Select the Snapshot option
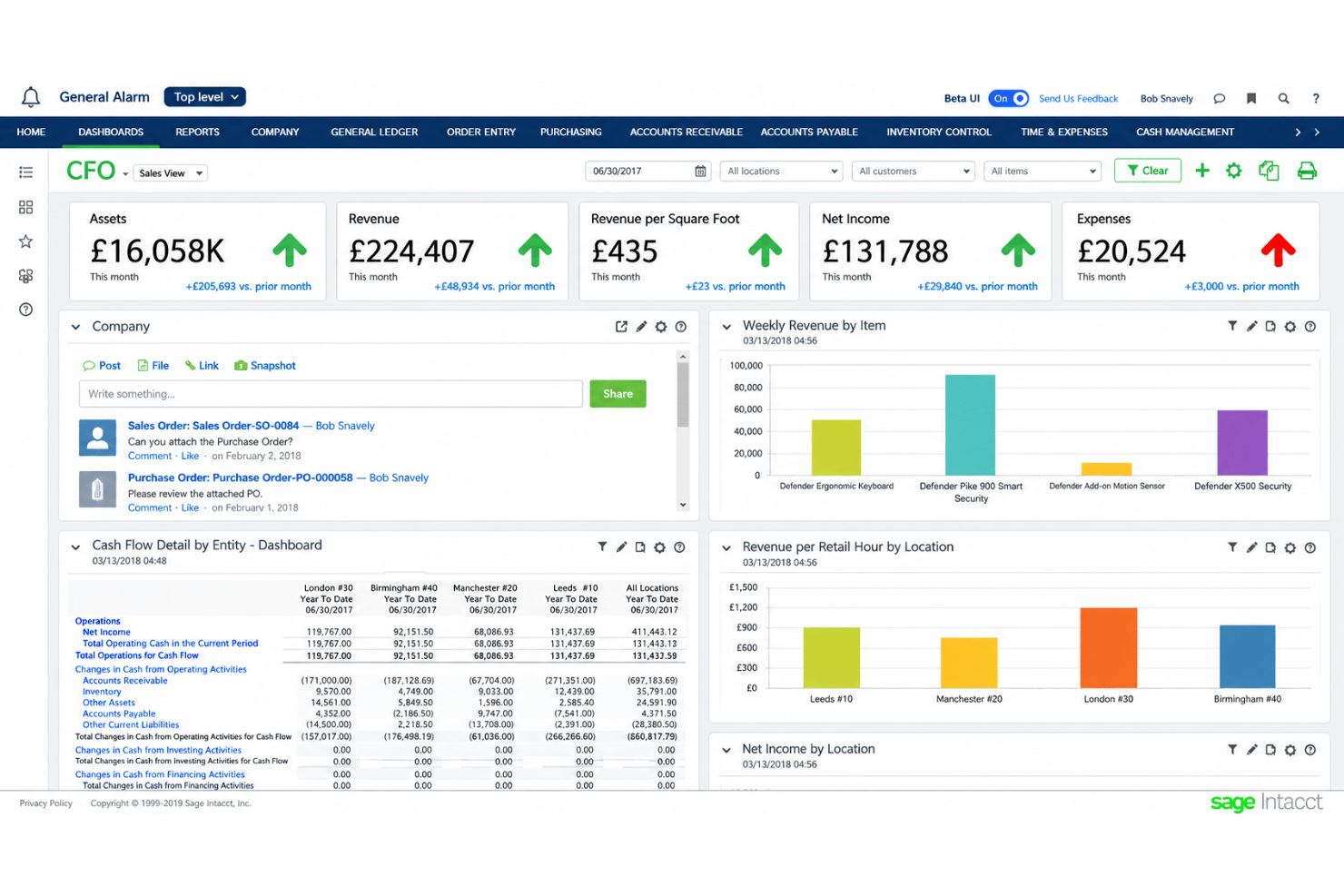The width and height of the screenshot is (1344, 896). point(265,366)
